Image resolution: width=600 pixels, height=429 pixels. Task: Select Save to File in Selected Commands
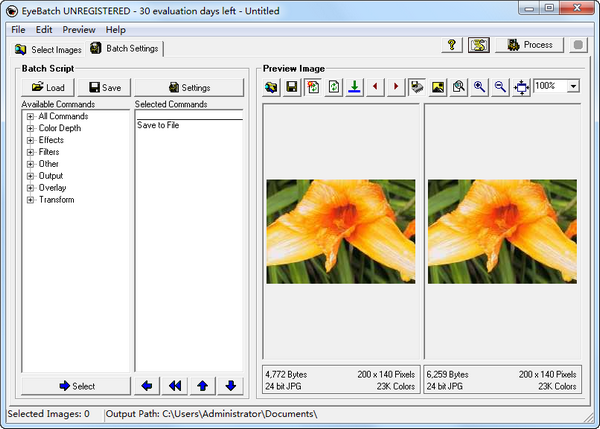(160, 125)
